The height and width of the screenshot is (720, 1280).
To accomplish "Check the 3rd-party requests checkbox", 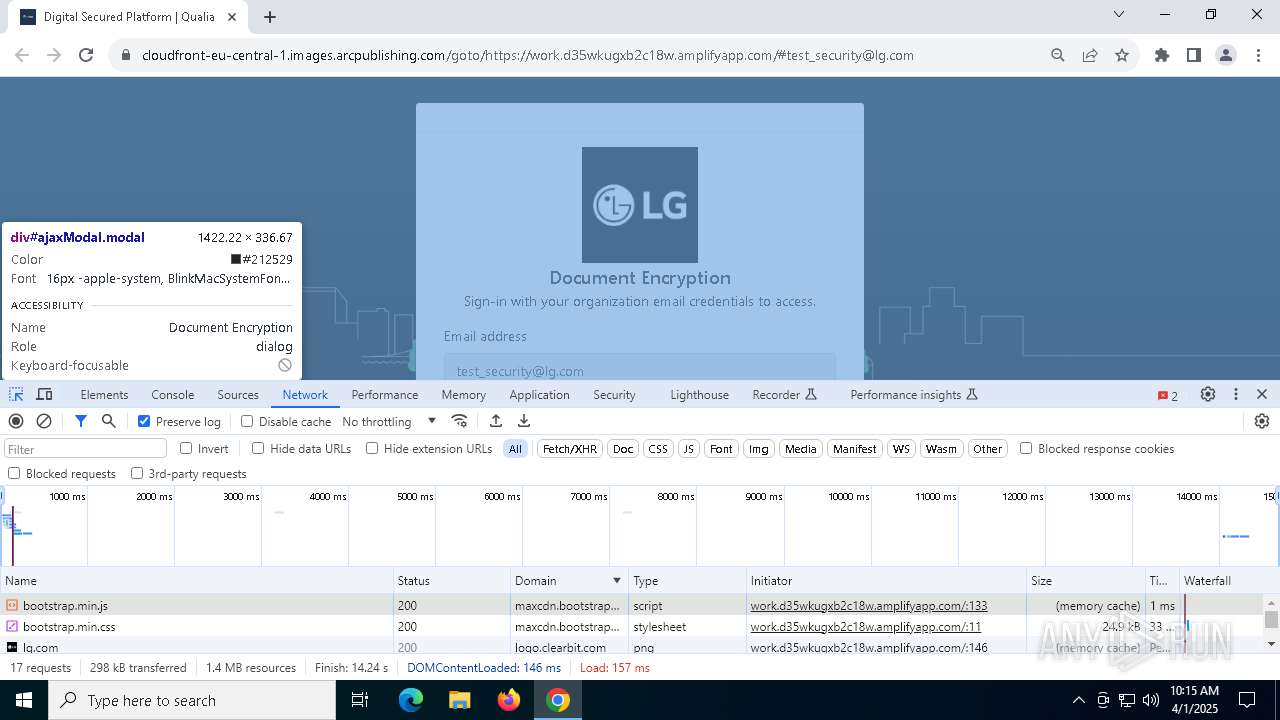I will [137, 473].
